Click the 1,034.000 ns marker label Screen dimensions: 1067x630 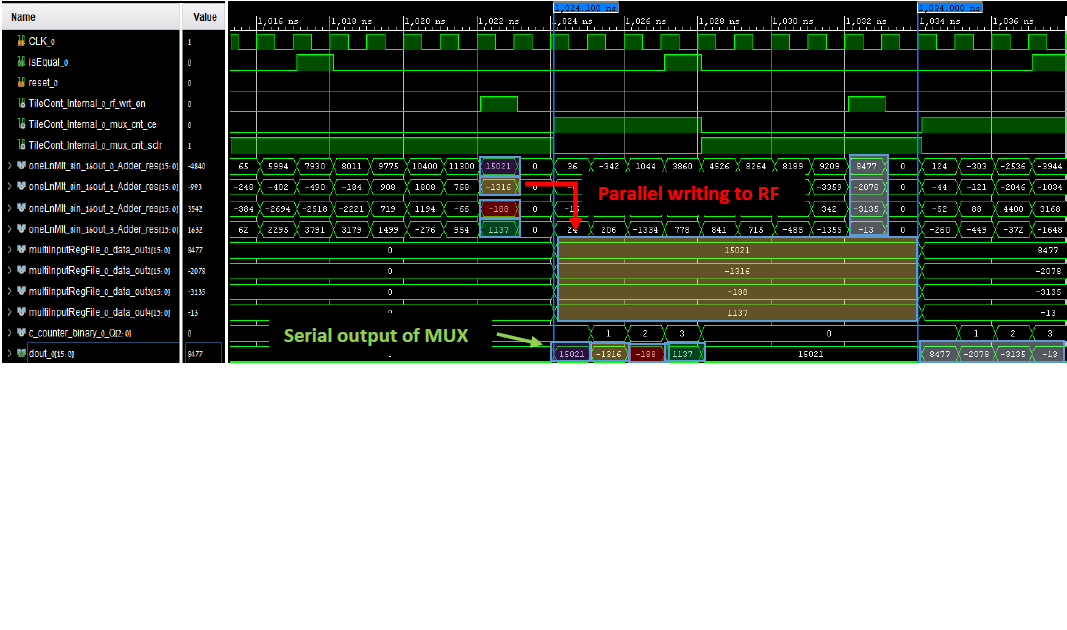(x=948, y=7)
